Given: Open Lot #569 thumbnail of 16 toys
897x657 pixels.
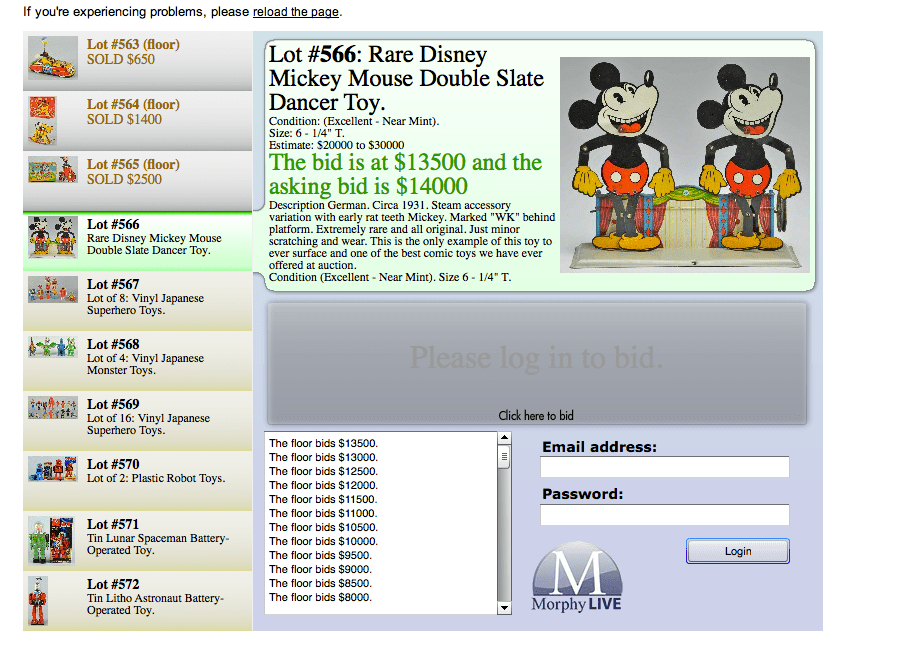Looking at the screenshot, I should coord(53,407).
